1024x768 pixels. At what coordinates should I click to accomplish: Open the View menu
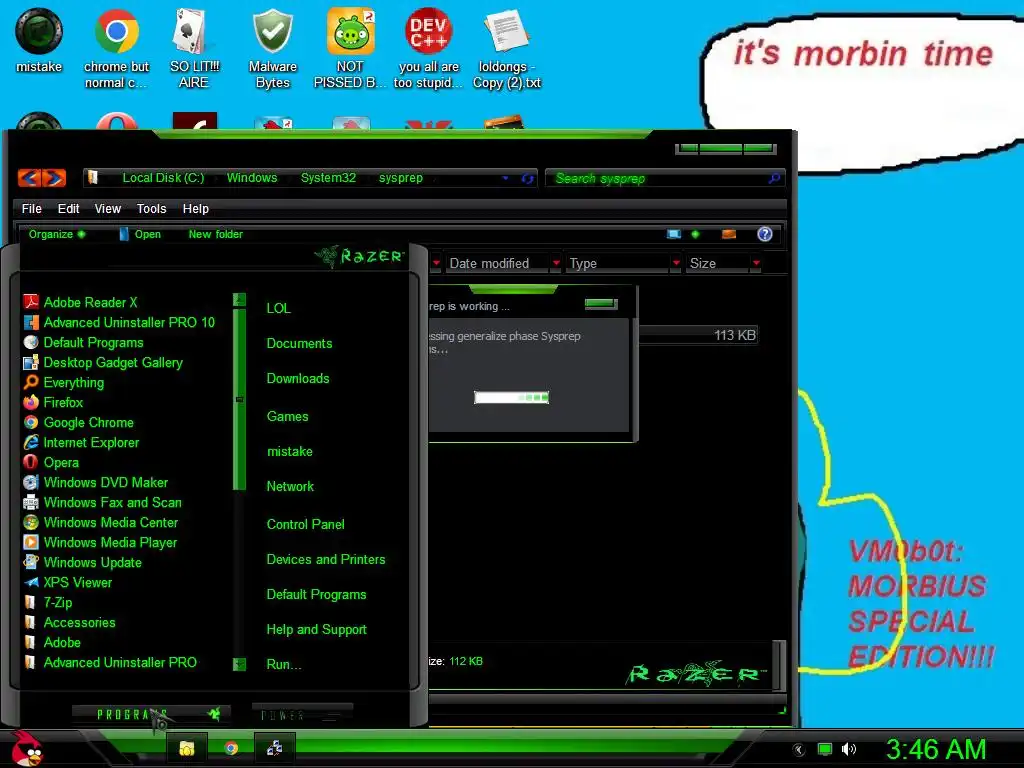coord(107,208)
